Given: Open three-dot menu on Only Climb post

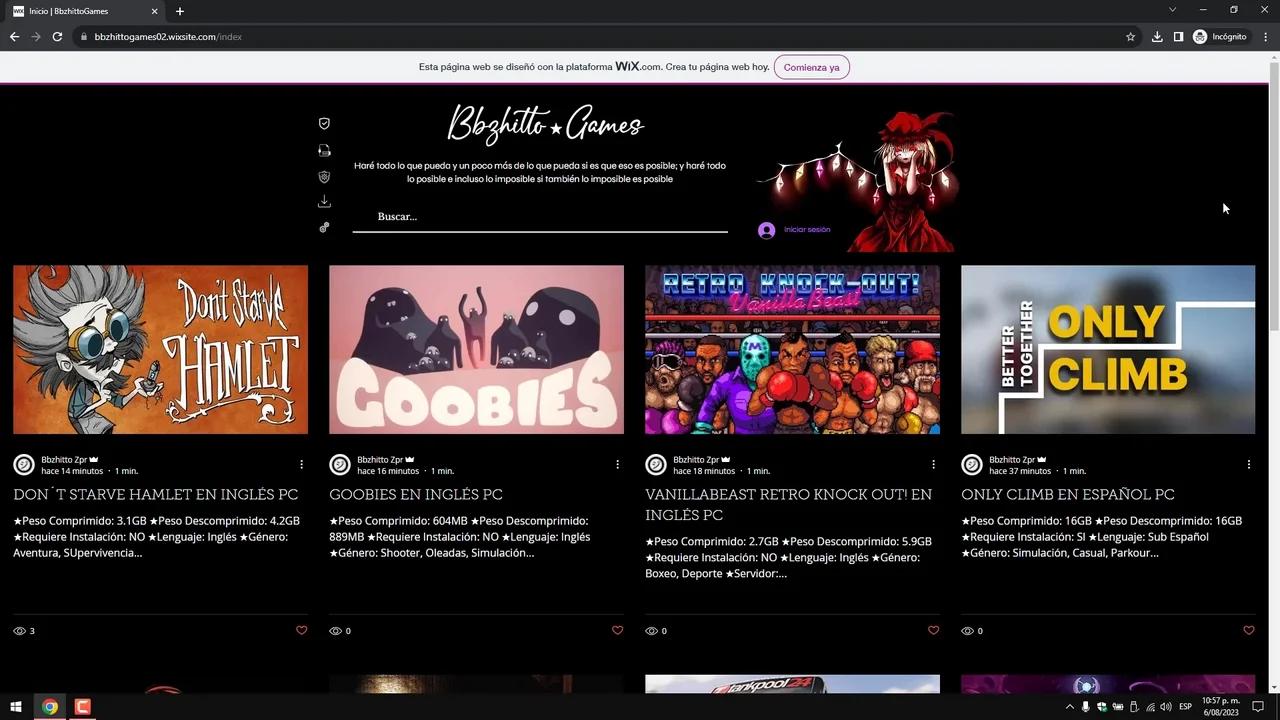Looking at the screenshot, I should click(x=1248, y=464).
